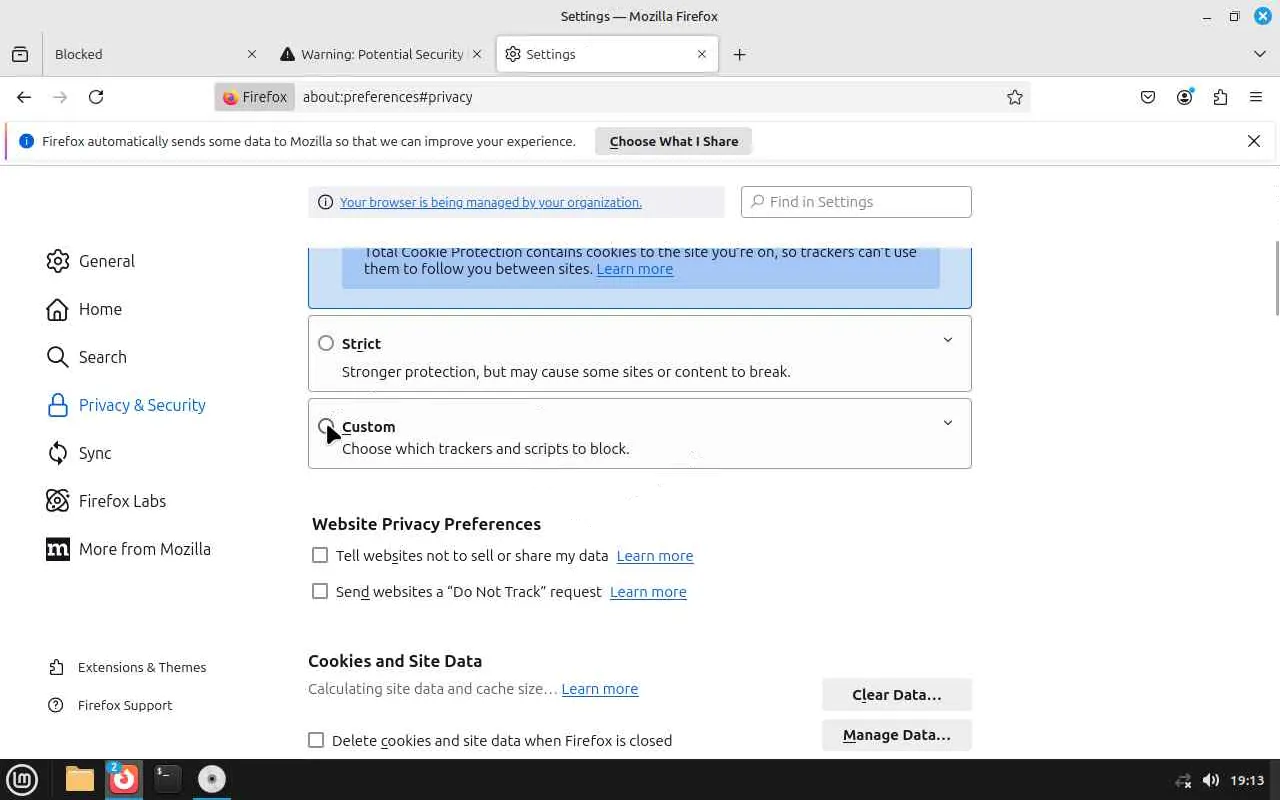This screenshot has width=1280, height=800.
Task: Switch to the Blocked tab
Action: click(140, 54)
